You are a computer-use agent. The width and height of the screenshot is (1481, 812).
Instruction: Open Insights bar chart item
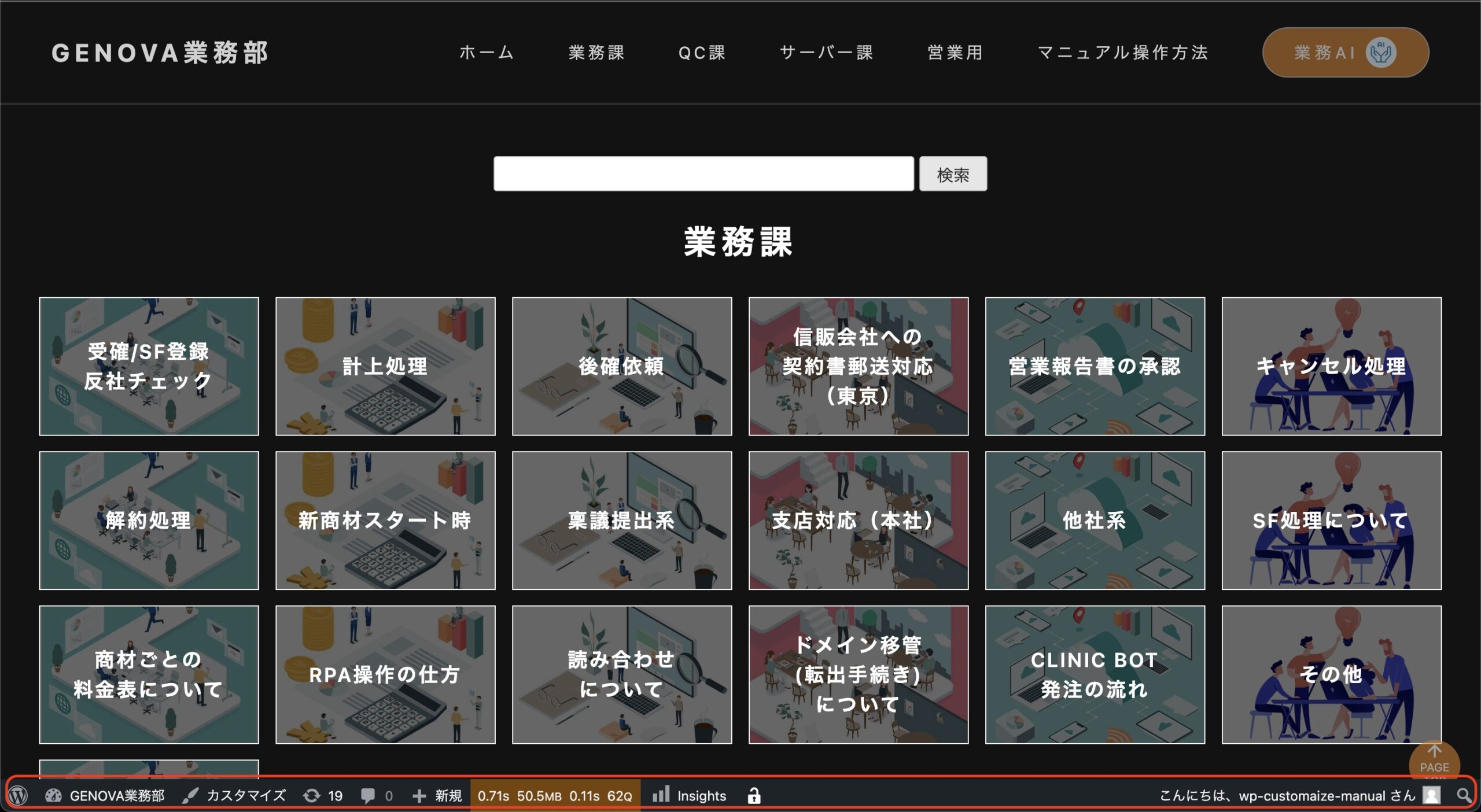(x=661, y=795)
